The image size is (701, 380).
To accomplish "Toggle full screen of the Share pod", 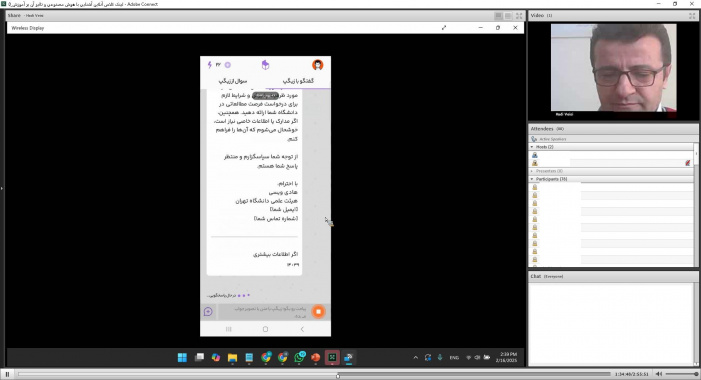I will [519, 16].
